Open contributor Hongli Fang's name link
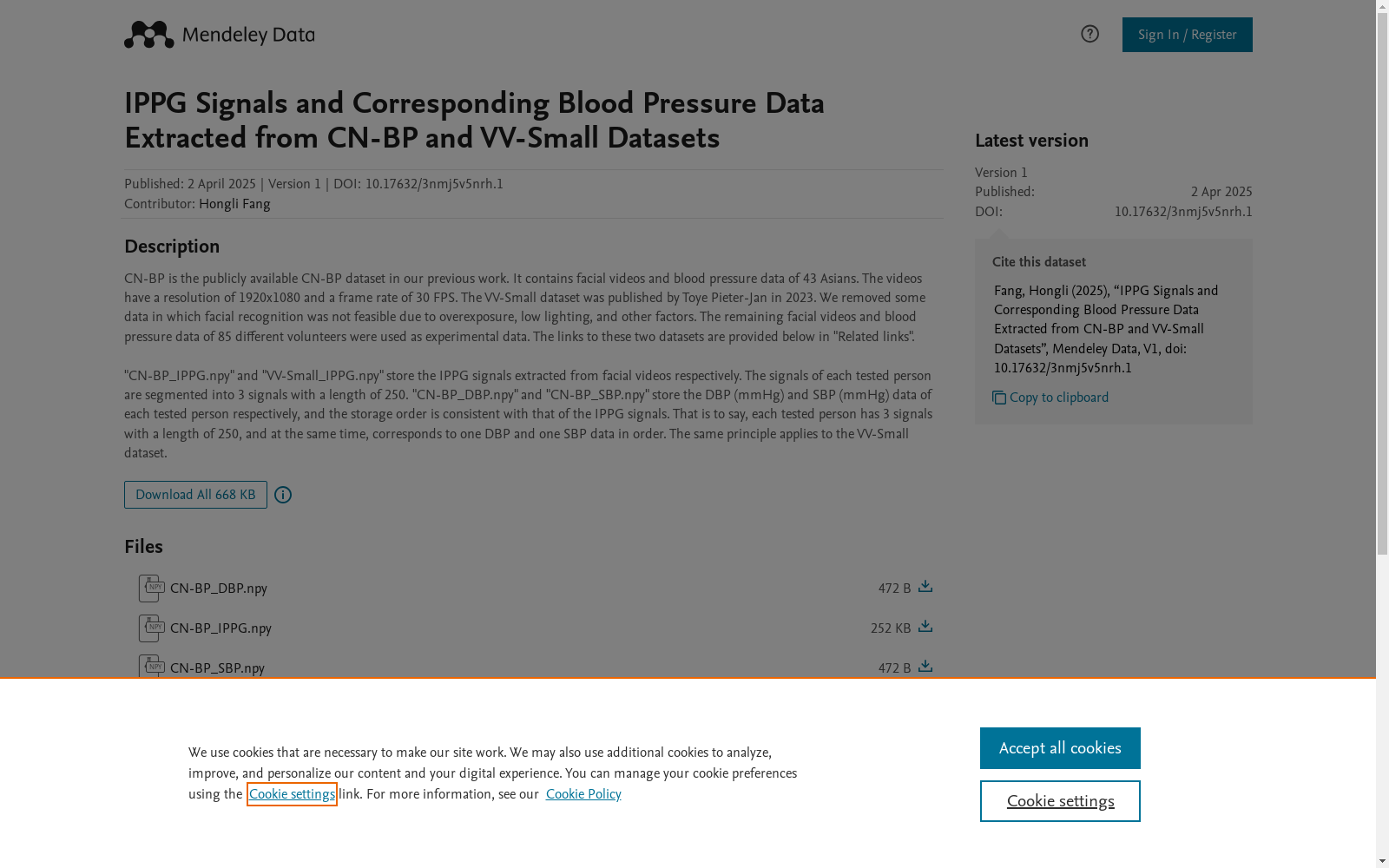 (x=234, y=204)
